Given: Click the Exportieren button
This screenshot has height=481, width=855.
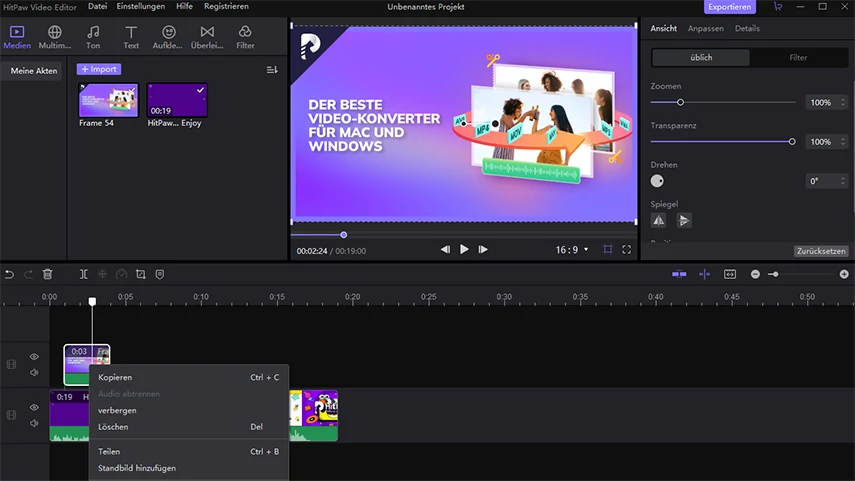Looking at the screenshot, I should click(730, 7).
